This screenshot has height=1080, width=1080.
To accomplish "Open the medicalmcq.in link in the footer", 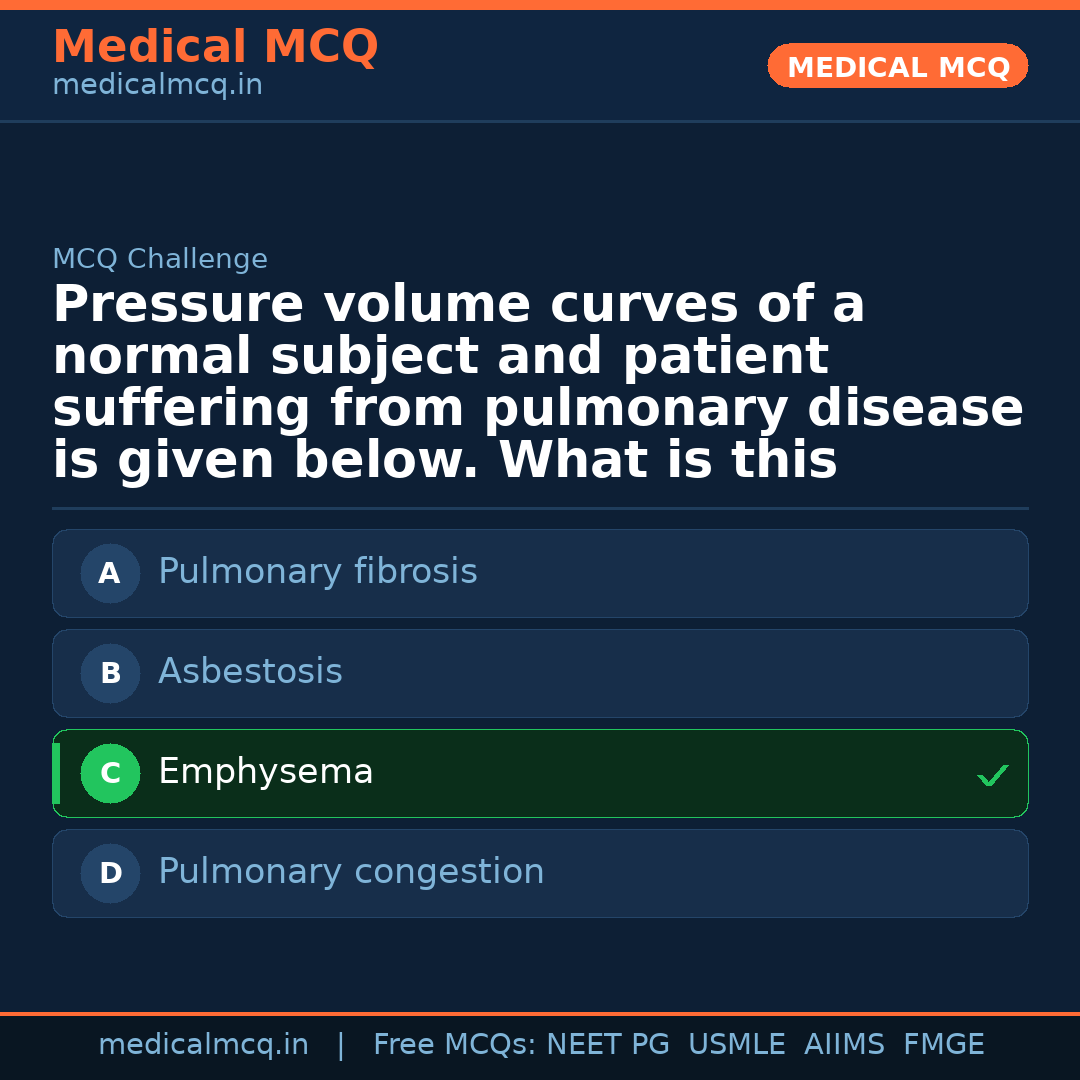I will coord(203,1045).
